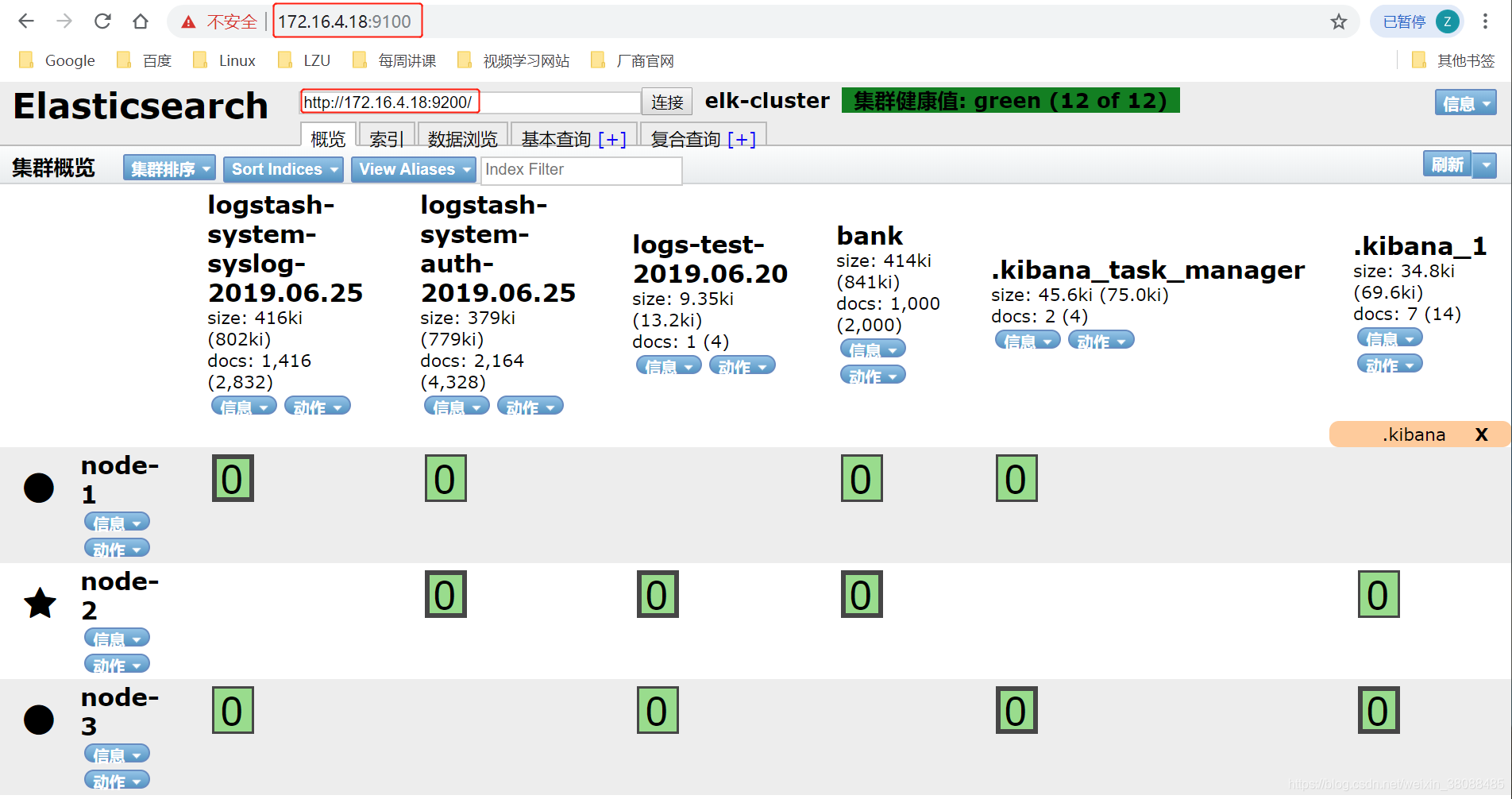Click node-3 circle icon
Image resolution: width=1512 pixels, height=799 pixels.
(x=39, y=720)
